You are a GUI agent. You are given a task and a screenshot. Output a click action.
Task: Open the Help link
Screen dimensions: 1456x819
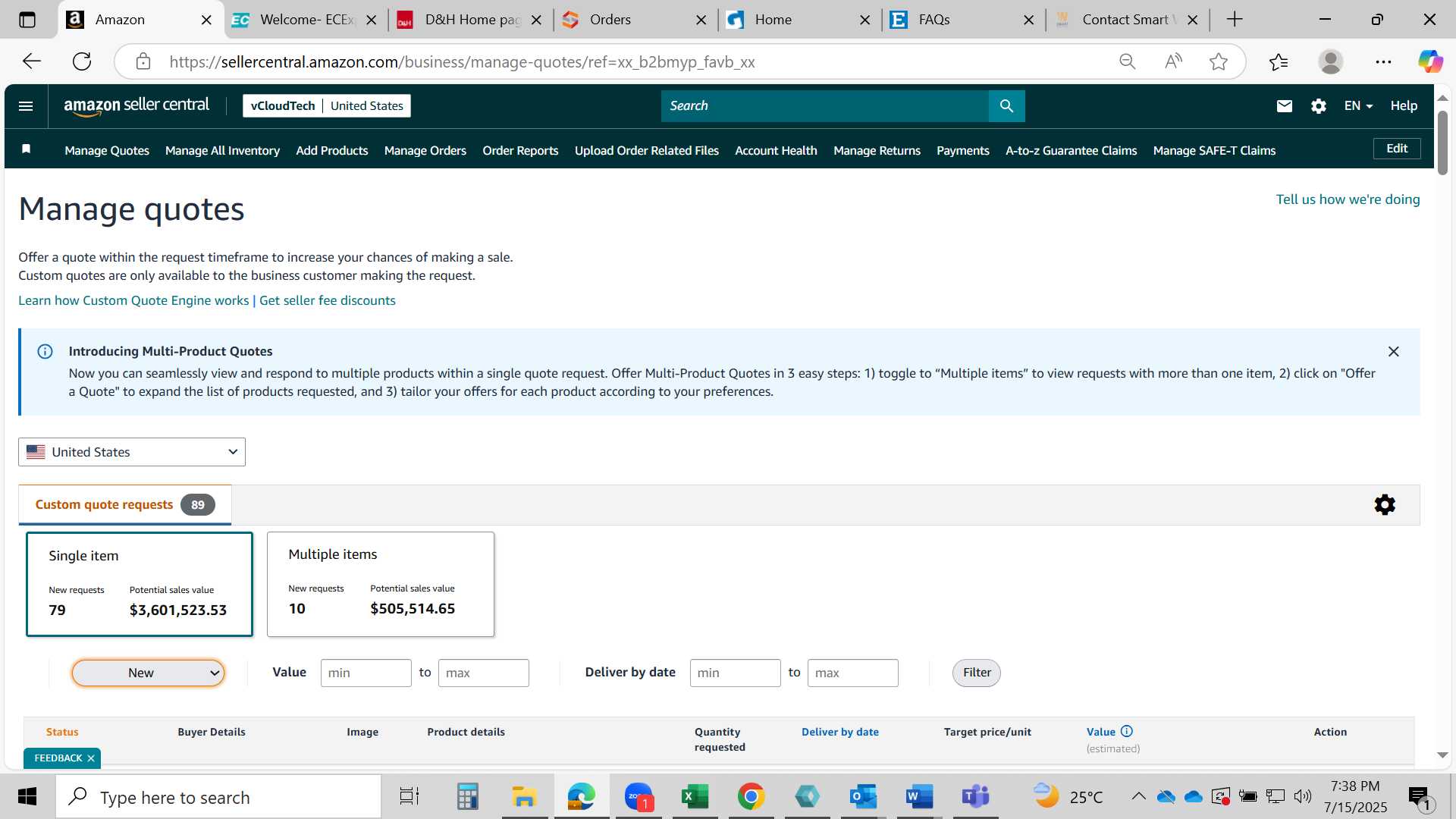click(x=1404, y=106)
